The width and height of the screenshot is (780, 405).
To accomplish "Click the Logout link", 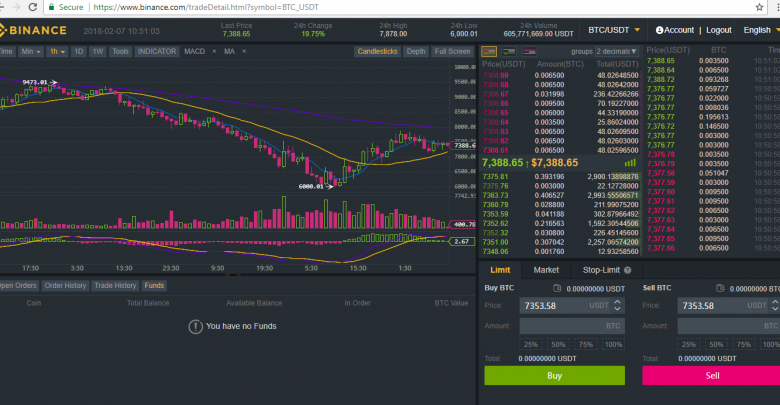I will tap(718, 30).
